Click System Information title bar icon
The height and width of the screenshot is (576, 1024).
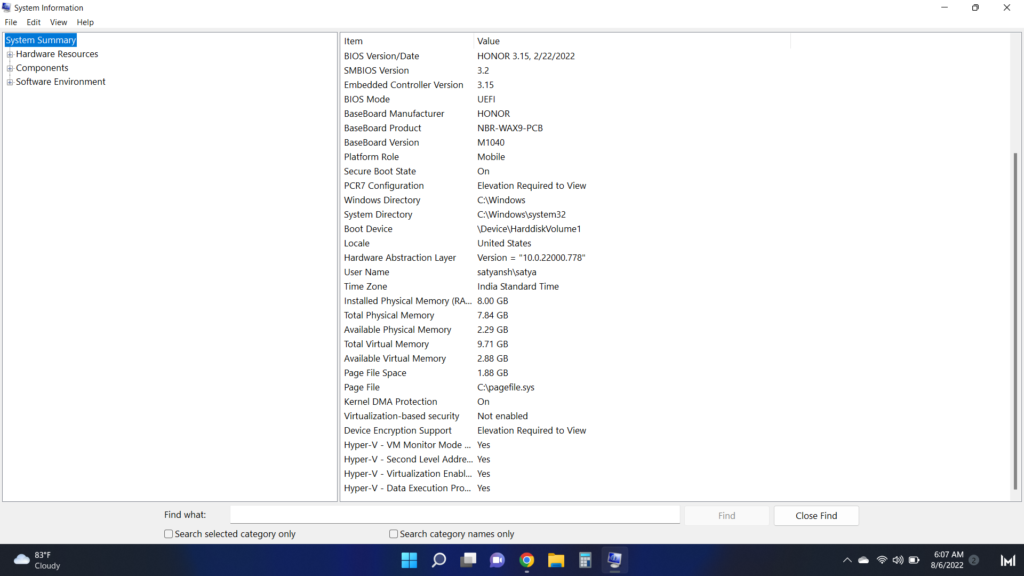point(7,8)
